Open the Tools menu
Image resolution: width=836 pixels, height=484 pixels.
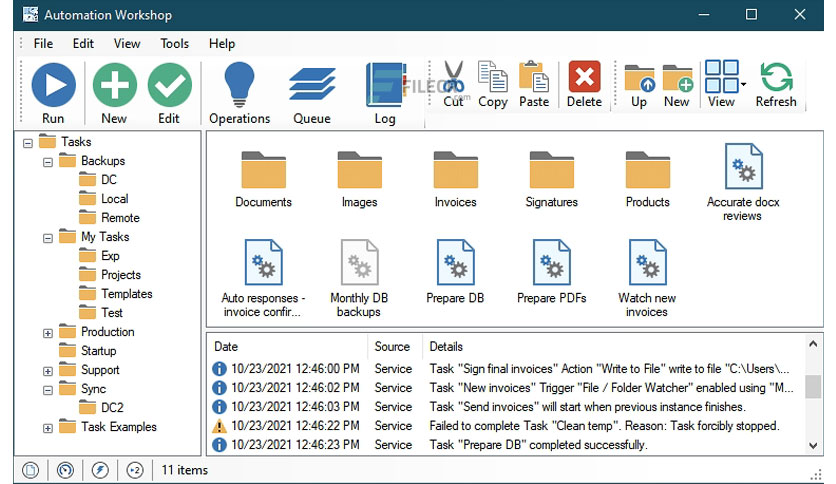[174, 44]
